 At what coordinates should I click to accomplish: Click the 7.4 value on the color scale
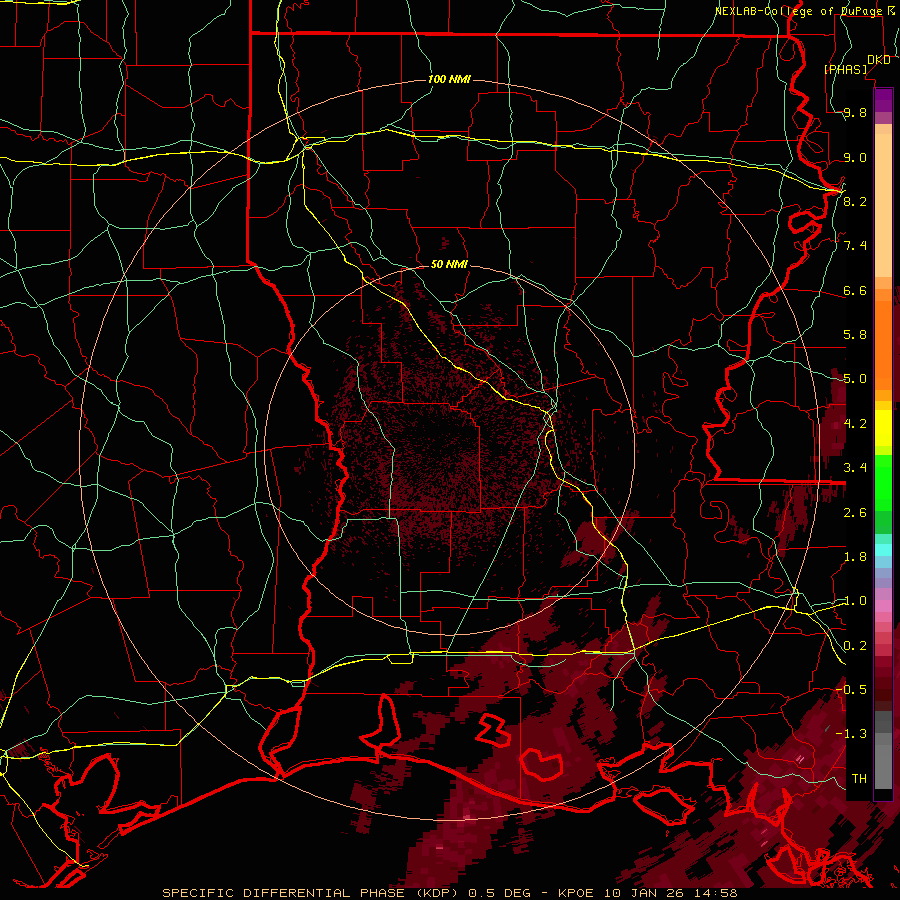click(x=855, y=246)
